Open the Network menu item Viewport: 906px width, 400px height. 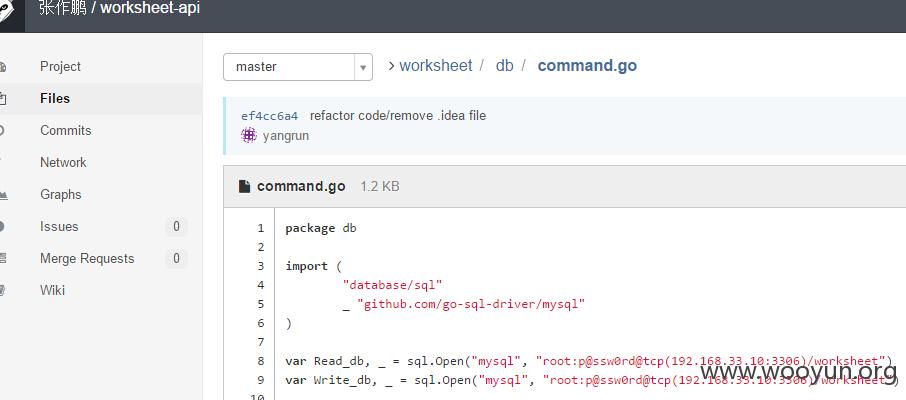pos(63,162)
